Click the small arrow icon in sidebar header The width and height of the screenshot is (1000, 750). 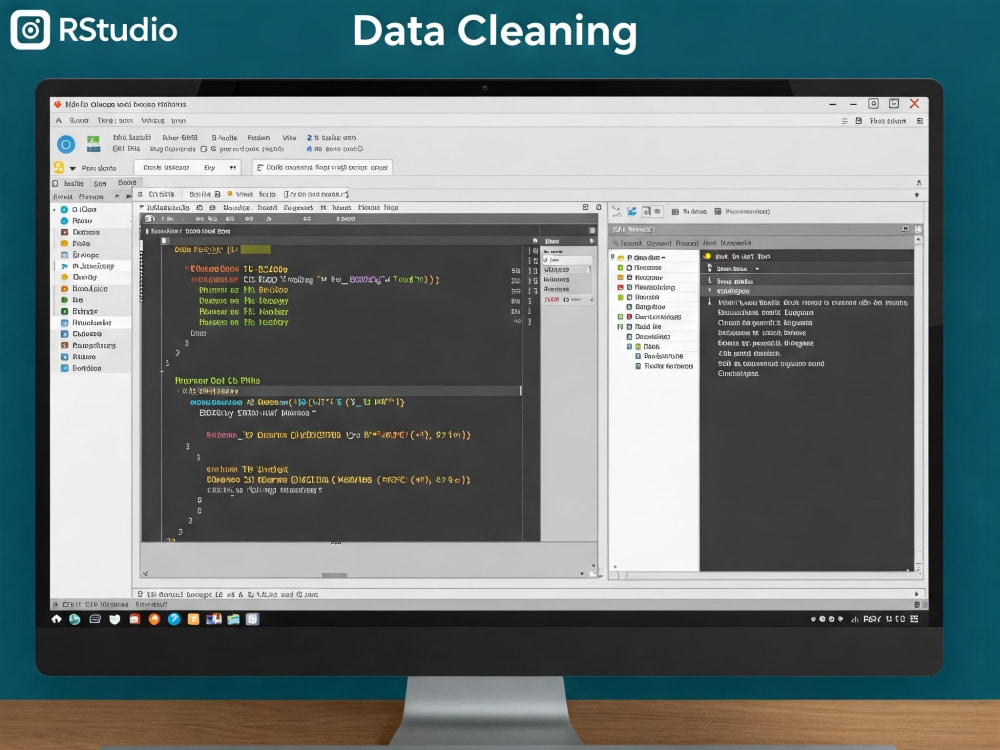(117, 197)
